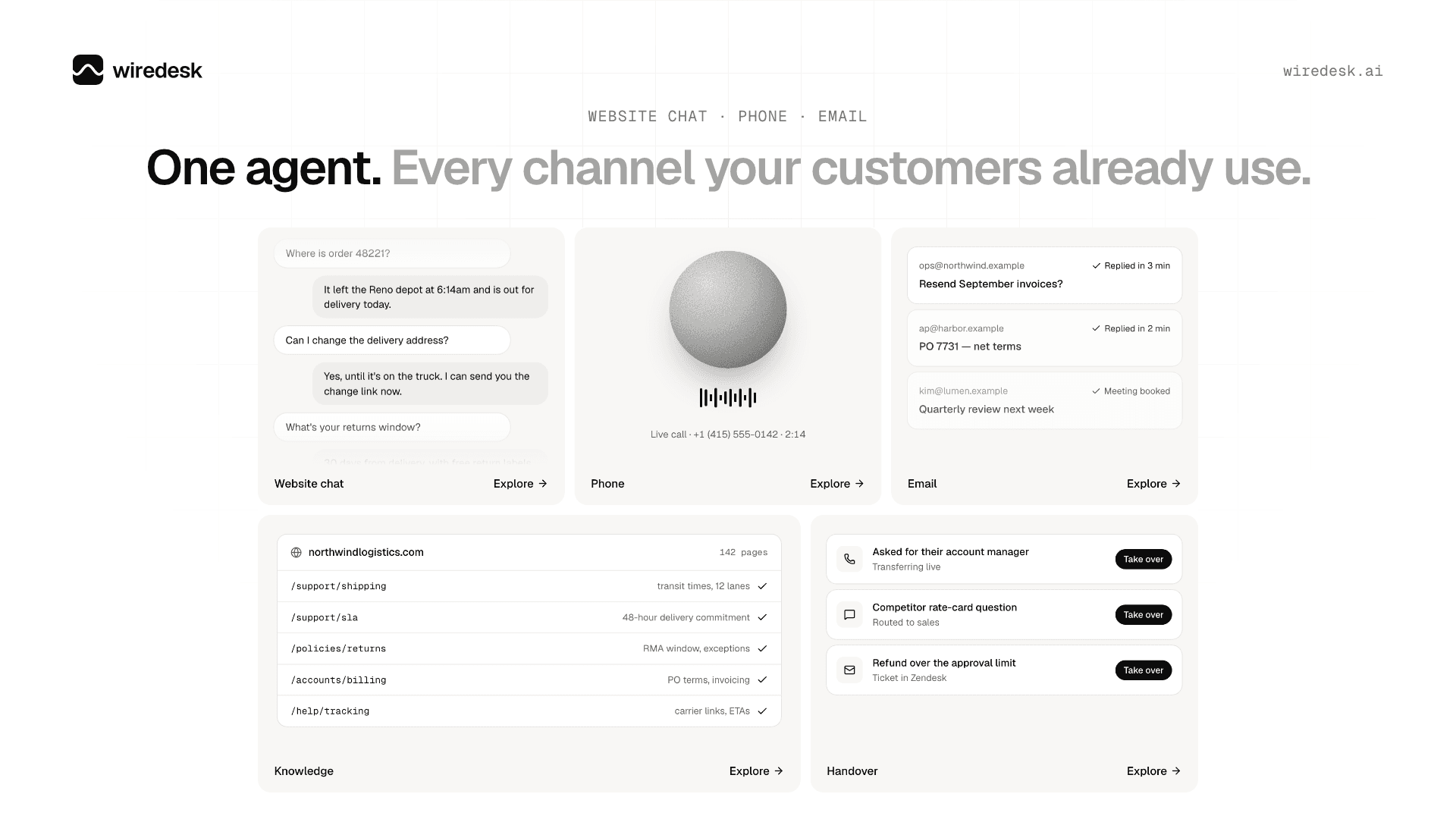Click the 'WEBSITE CHAT · PHONE · EMAIL' tagline
This screenshot has width=1456, height=819.
728,116
